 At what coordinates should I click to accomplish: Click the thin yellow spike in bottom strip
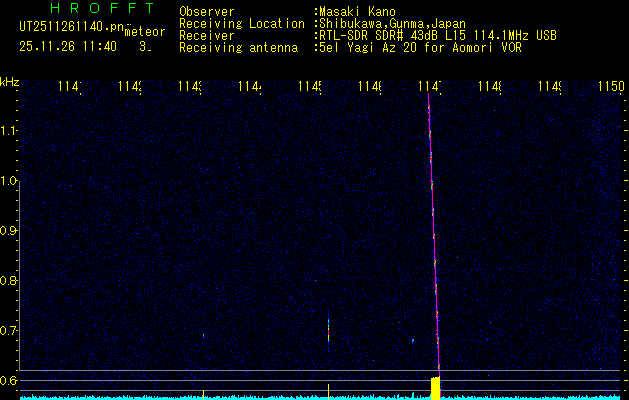pyautogui.click(x=328, y=389)
